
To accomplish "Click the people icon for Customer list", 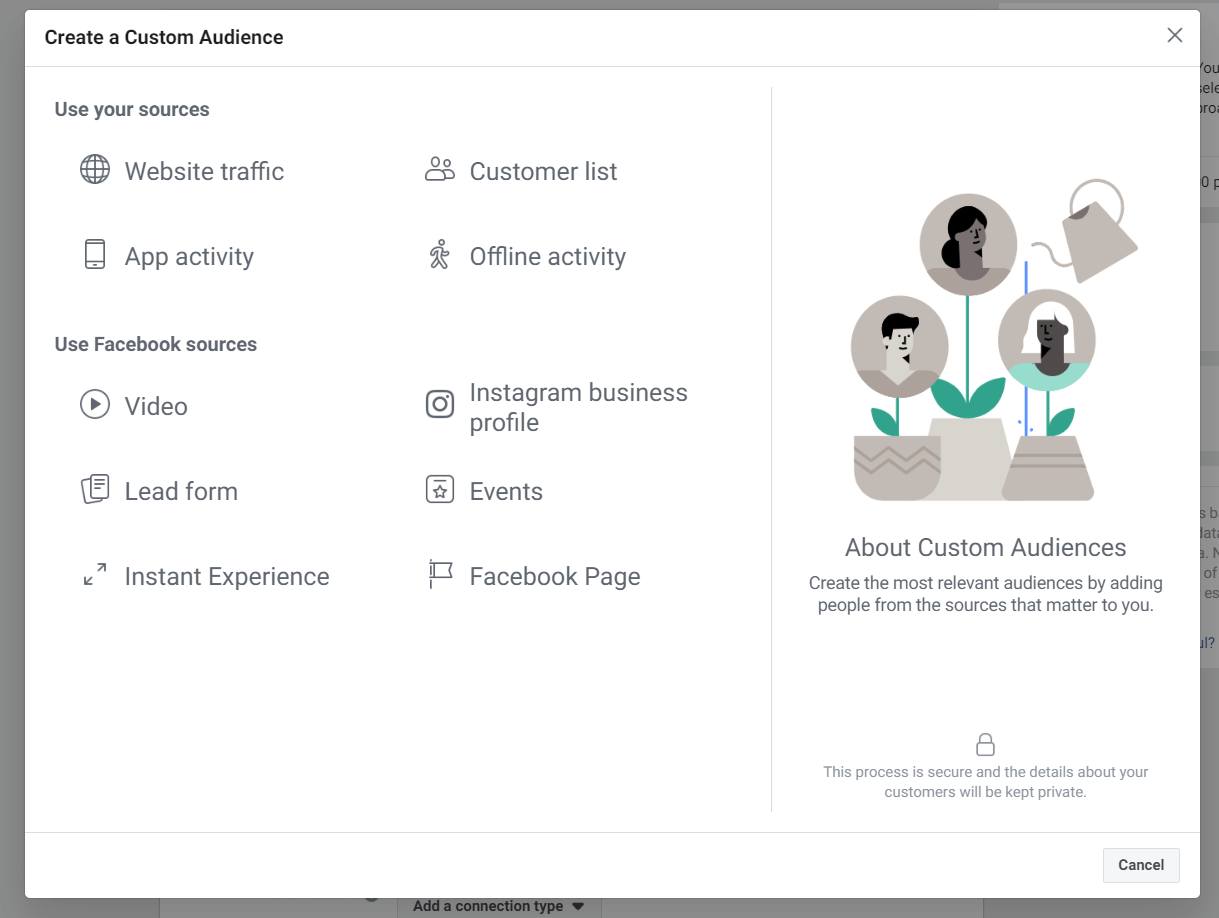I will (x=440, y=169).
